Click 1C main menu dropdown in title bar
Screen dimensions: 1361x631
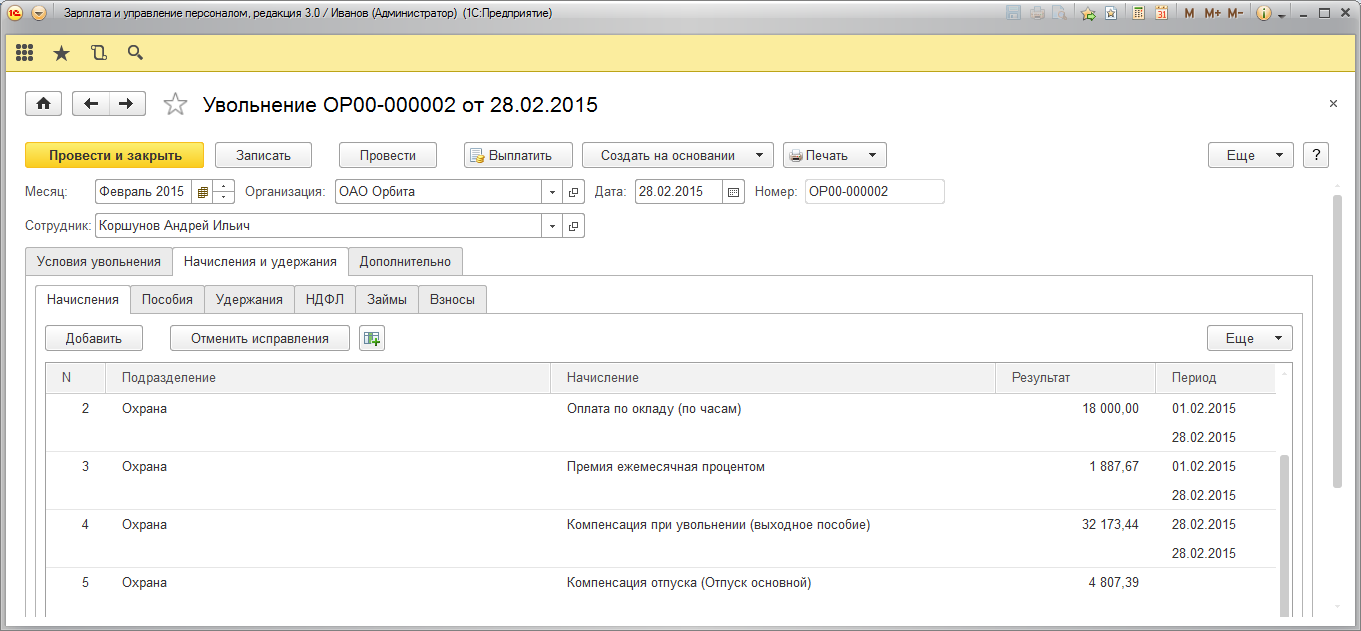click(x=39, y=14)
